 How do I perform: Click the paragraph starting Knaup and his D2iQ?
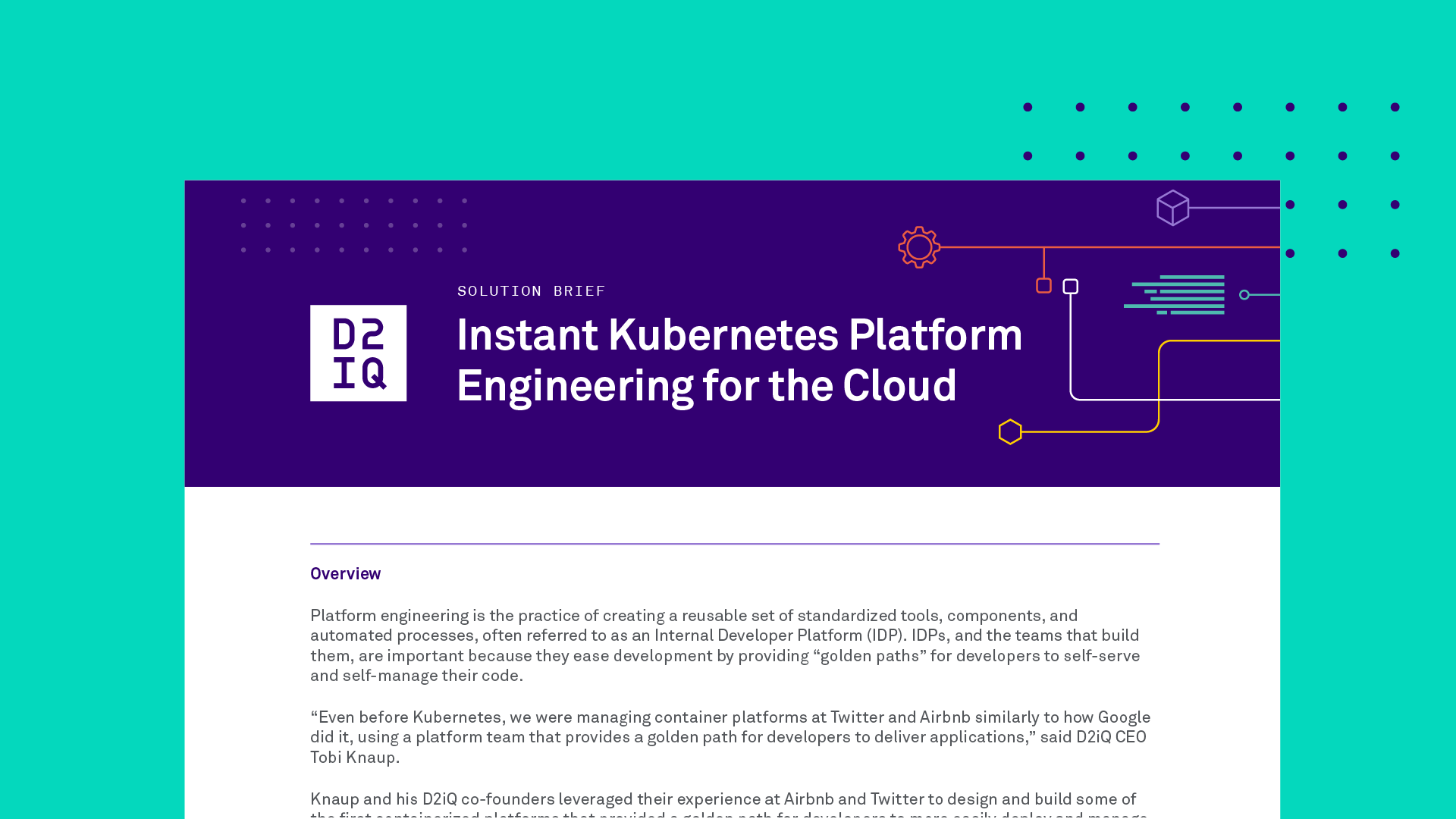pyautogui.click(x=729, y=805)
